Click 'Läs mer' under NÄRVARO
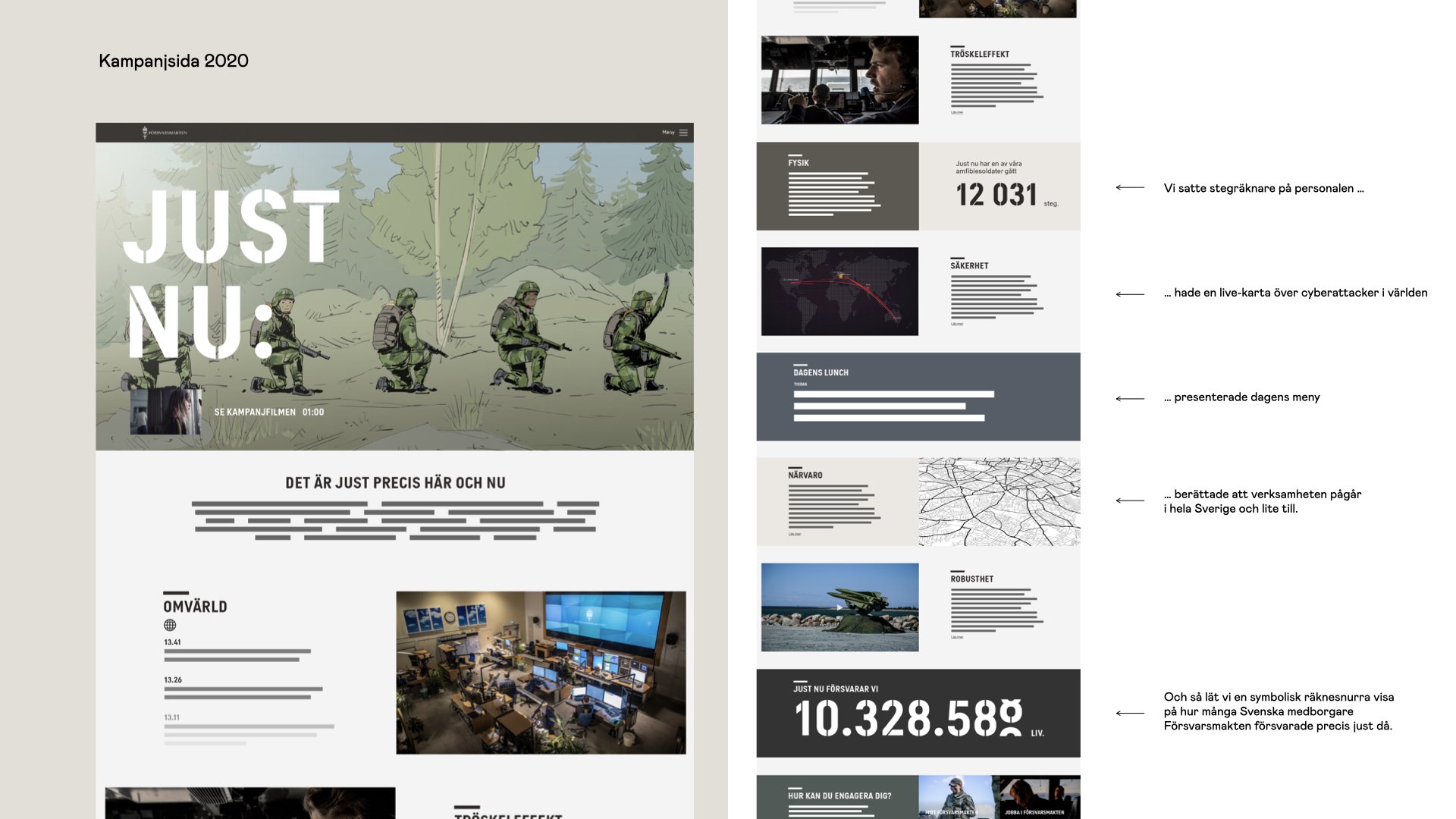Viewport: 1456px width, 819px height. click(795, 534)
